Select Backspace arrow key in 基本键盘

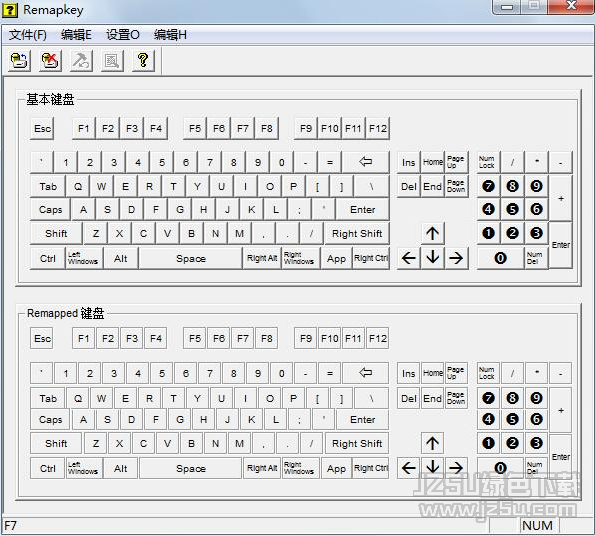tap(365, 162)
